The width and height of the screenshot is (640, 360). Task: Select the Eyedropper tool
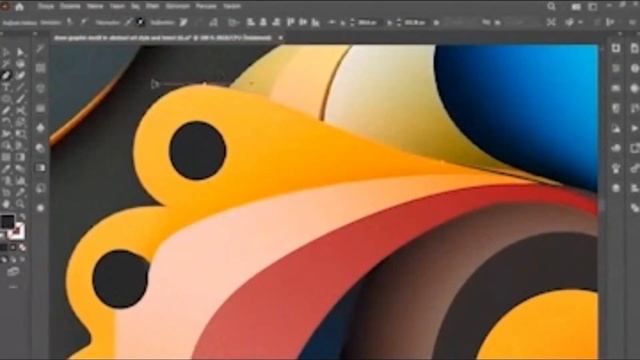tap(6, 169)
